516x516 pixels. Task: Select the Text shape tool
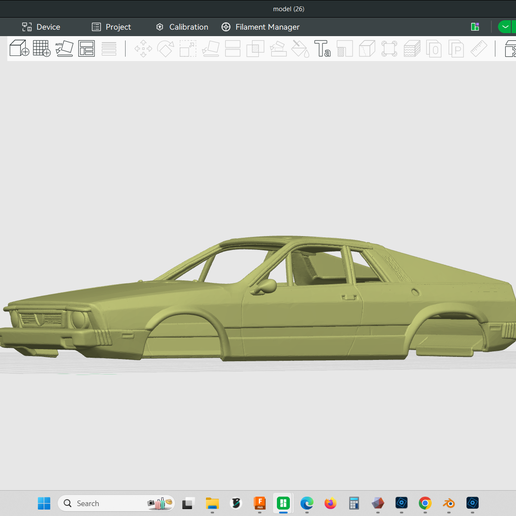pyautogui.click(x=322, y=49)
